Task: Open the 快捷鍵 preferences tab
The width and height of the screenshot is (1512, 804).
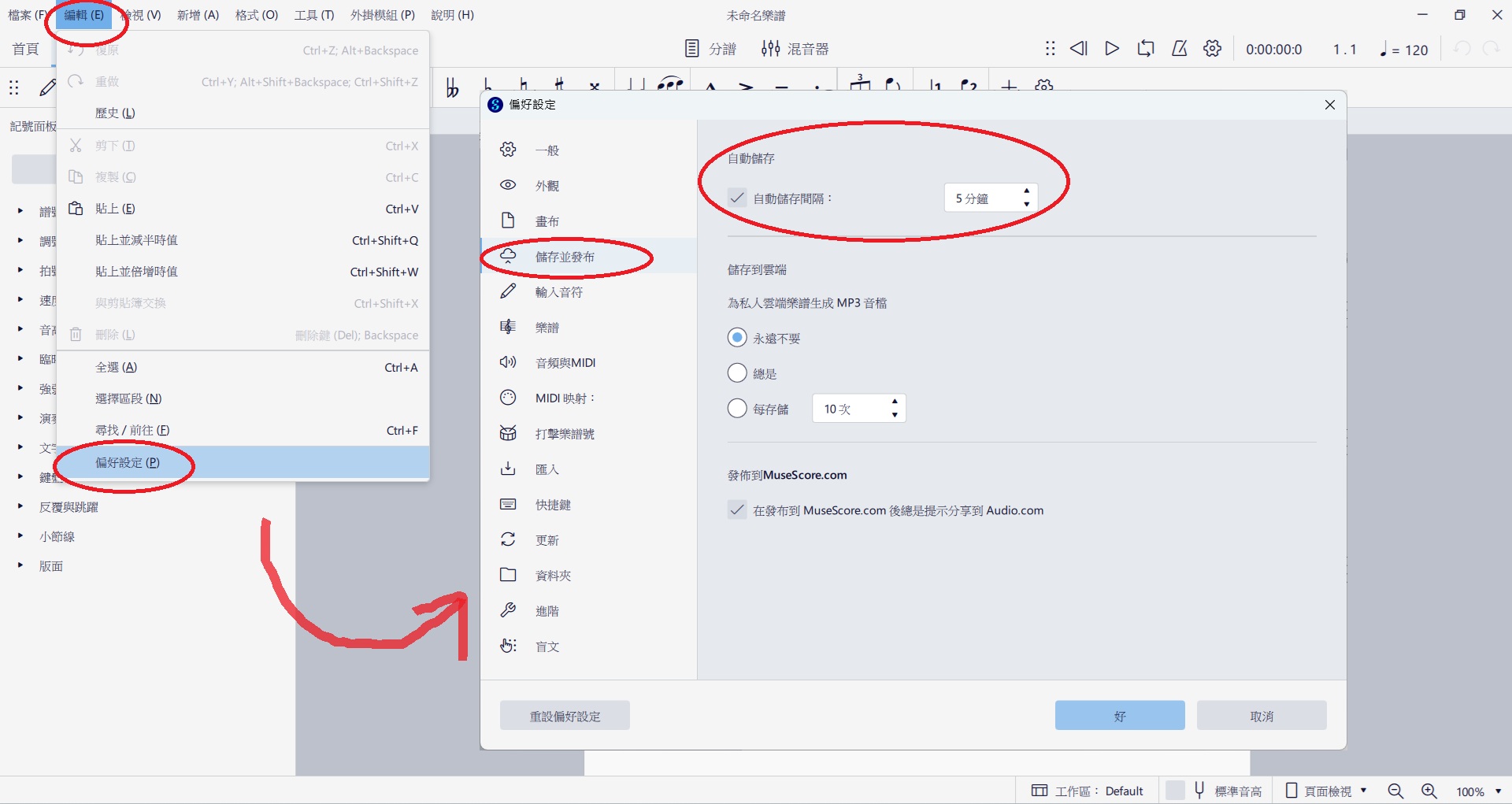Action: (553, 505)
